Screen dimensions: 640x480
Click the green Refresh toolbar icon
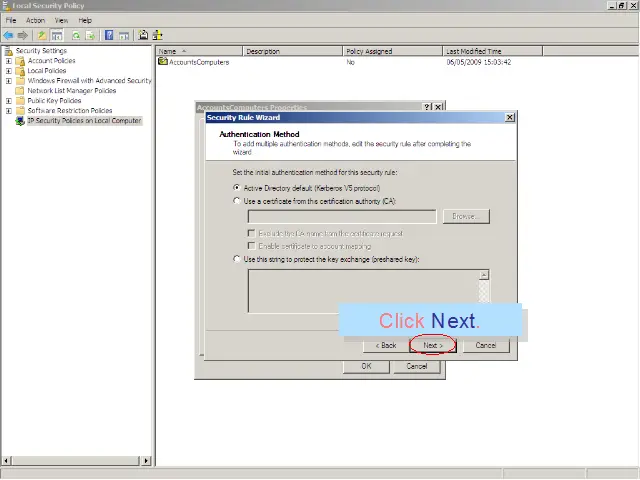click(x=76, y=36)
